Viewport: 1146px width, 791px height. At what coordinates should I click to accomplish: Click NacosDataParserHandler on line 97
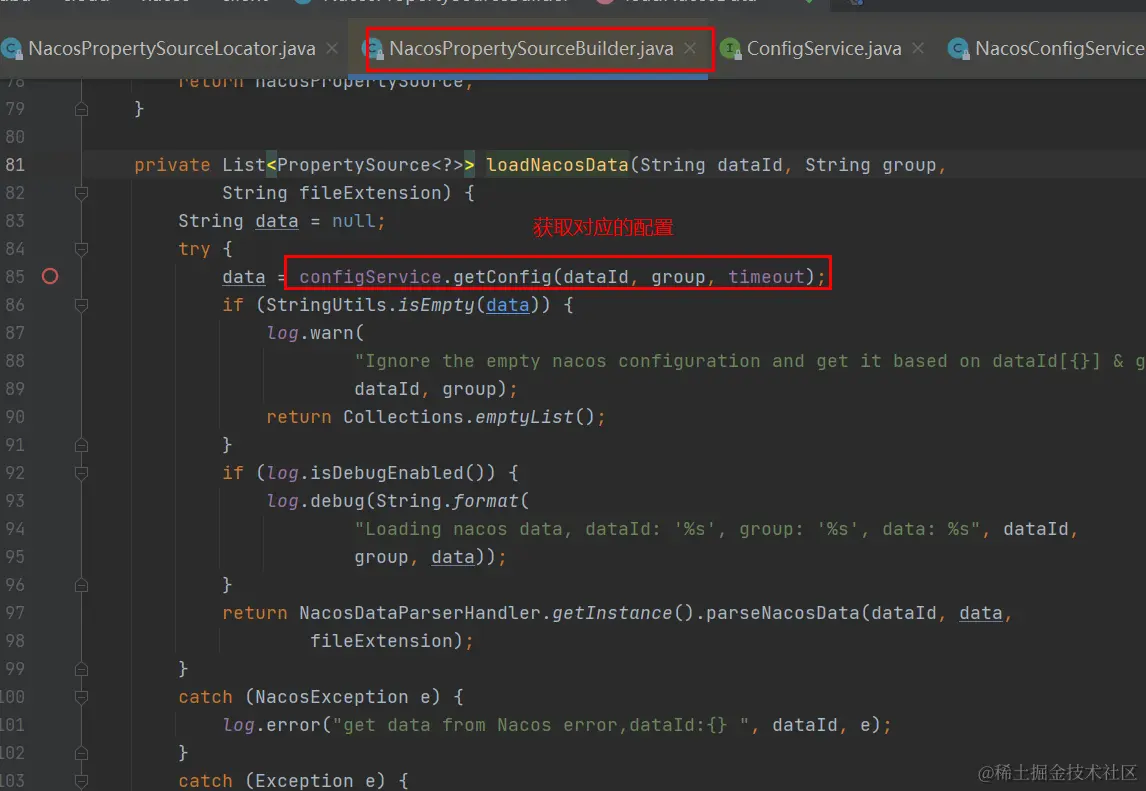tap(420, 613)
